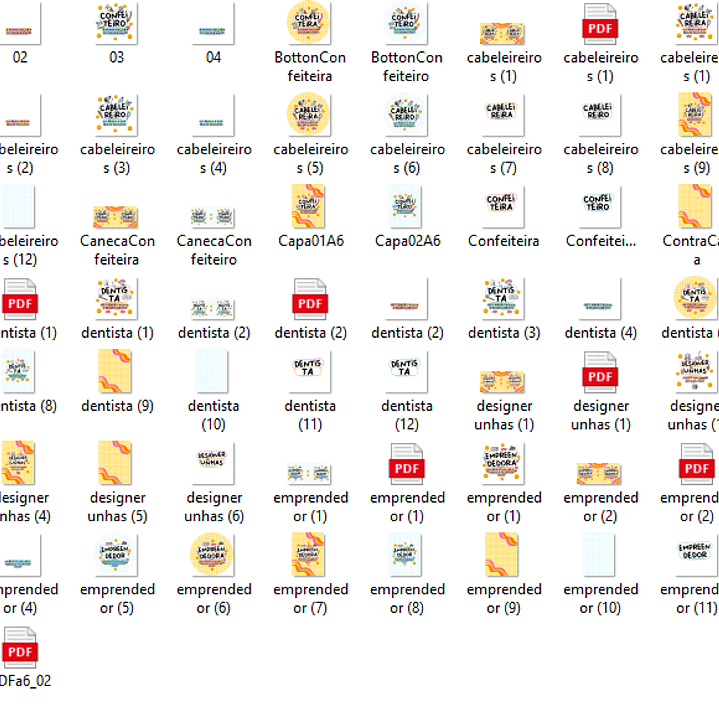This screenshot has height=719, width=719.
Task: Pick the dentista (10) grid pattern file
Action: [x=214, y=373]
